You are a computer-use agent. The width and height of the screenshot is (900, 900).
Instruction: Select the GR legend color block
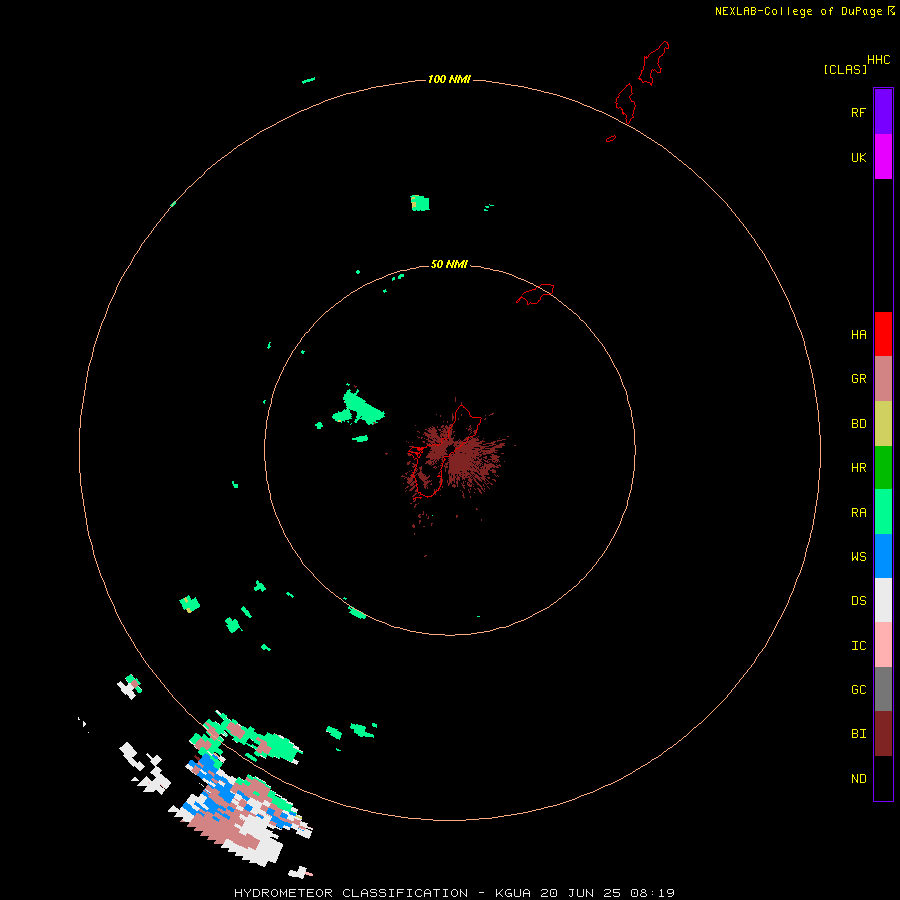[883, 378]
